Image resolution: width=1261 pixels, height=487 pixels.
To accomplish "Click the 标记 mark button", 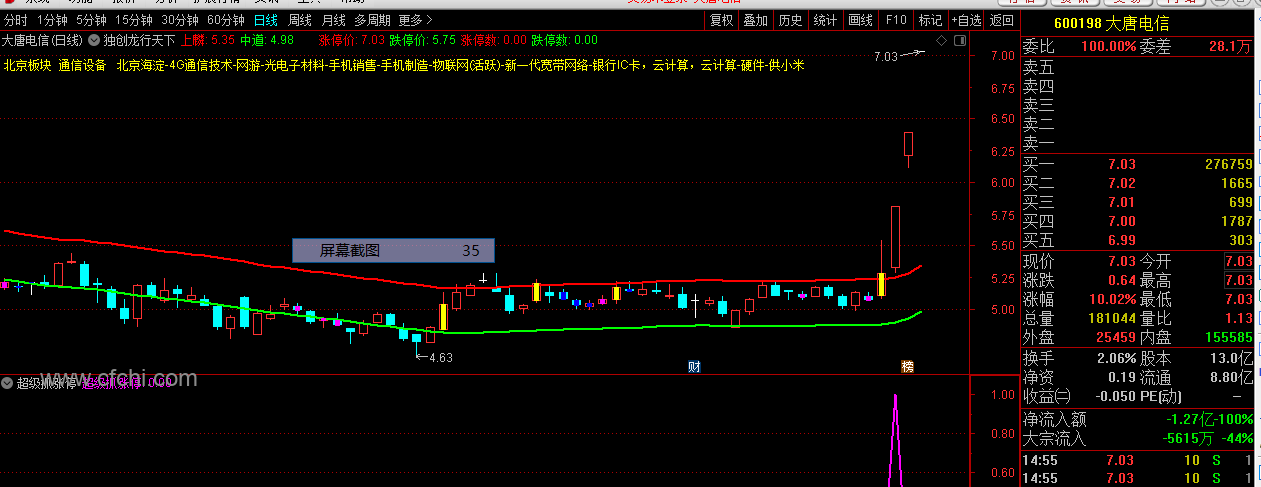I will pyautogui.click(x=930, y=20).
